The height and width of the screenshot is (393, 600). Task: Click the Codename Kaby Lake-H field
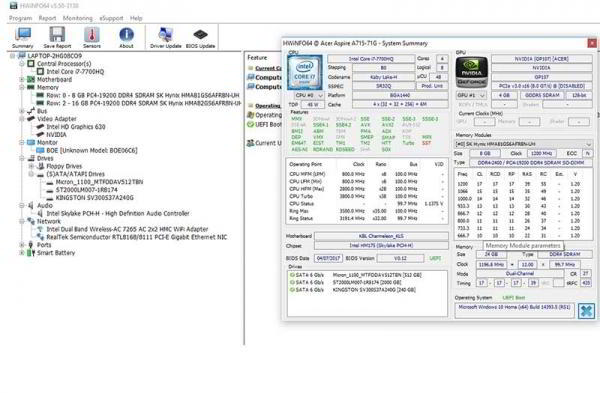tap(383, 77)
